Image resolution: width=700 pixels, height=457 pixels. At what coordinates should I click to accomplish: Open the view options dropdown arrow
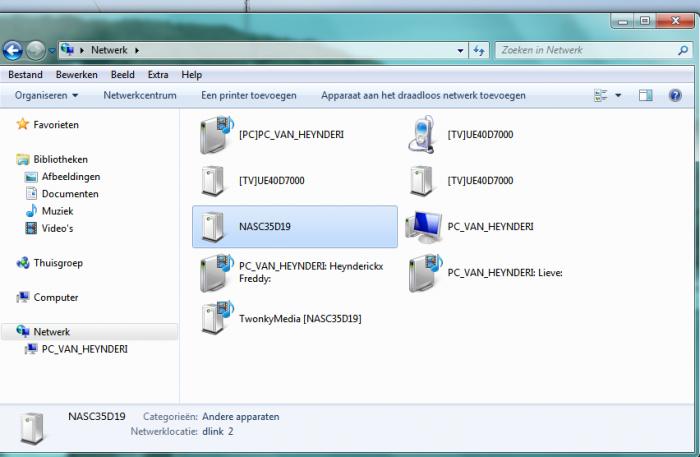(618, 95)
